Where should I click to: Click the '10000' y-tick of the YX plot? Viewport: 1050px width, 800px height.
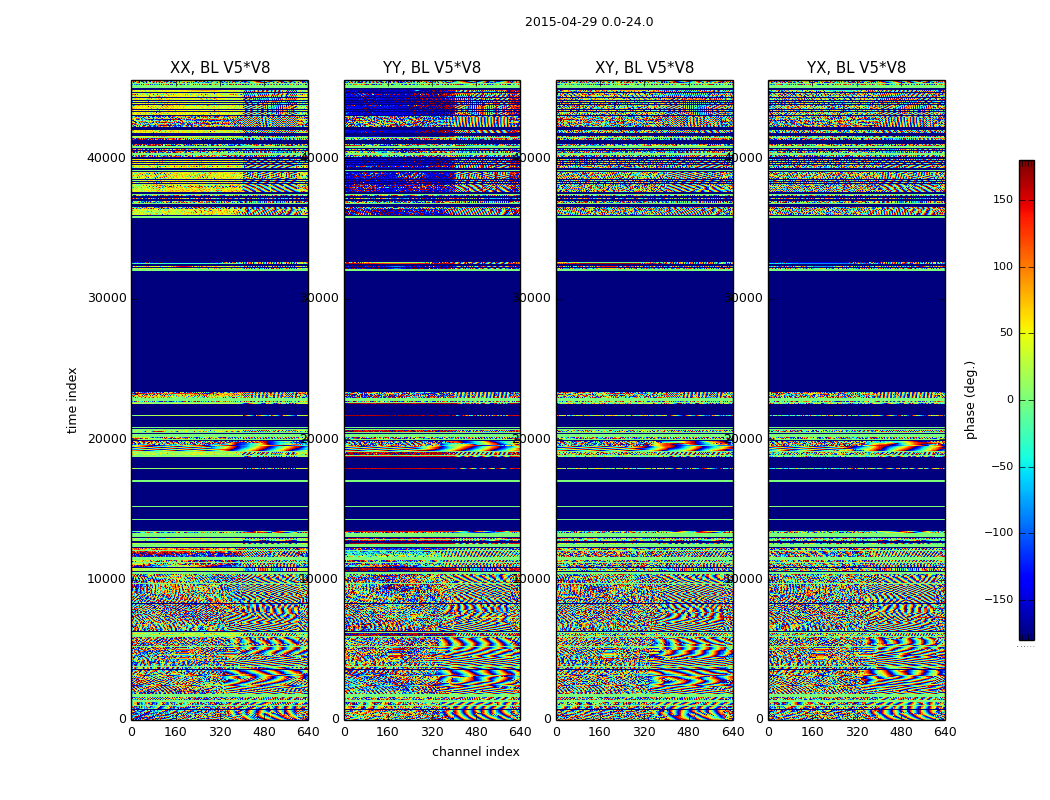tap(744, 578)
